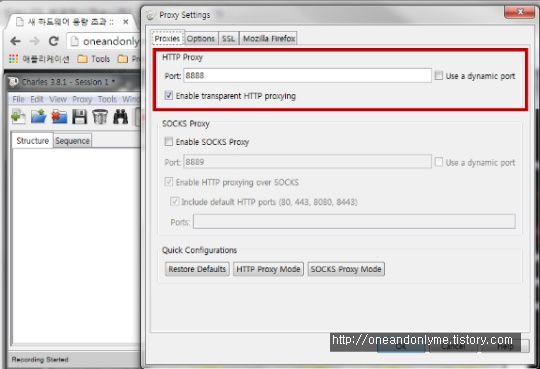Click the HTTP Proxy Port field showing 8888
540x369 pixels.
[307, 75]
